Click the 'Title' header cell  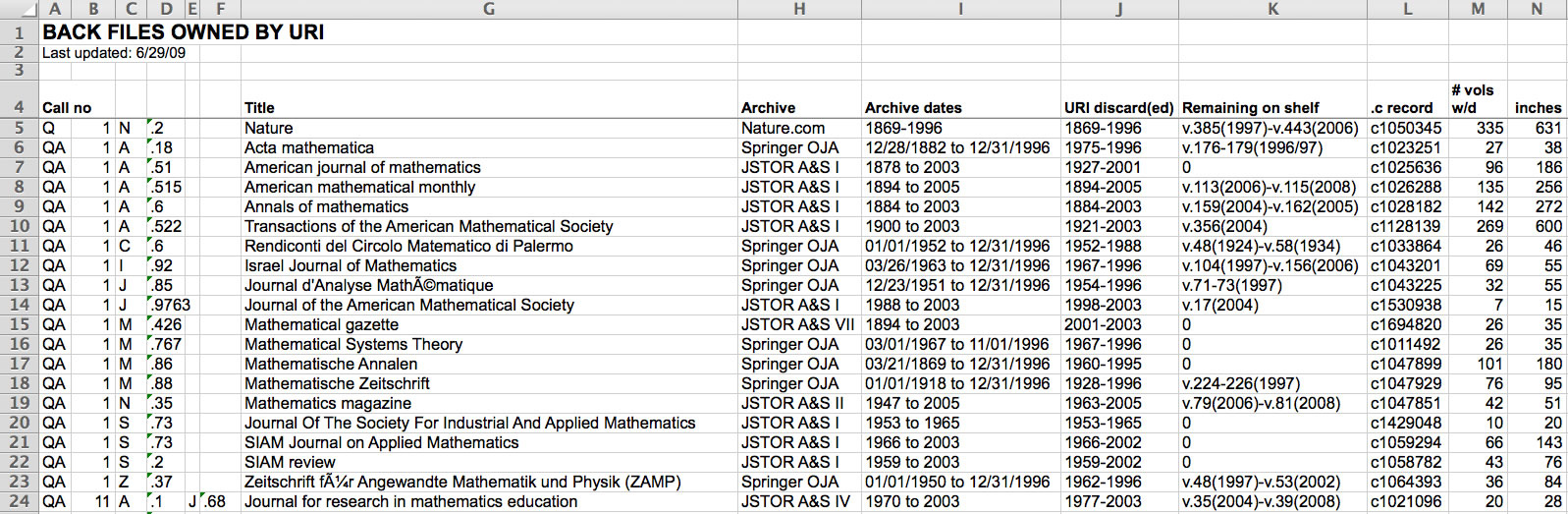coord(260,108)
